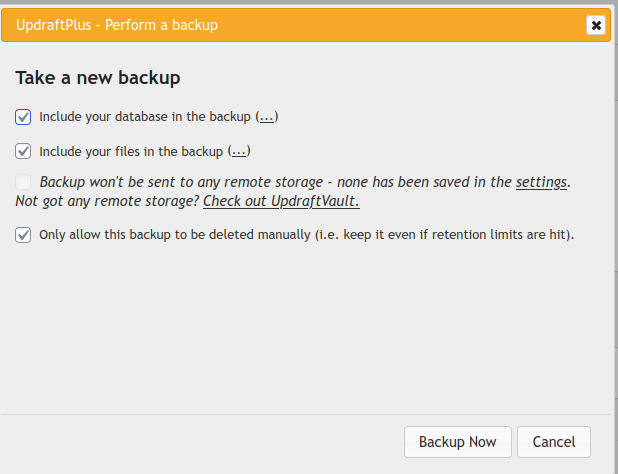Click the 'Include your files in the backup' label
This screenshot has height=474, width=618.
pyautogui.click(x=130, y=152)
